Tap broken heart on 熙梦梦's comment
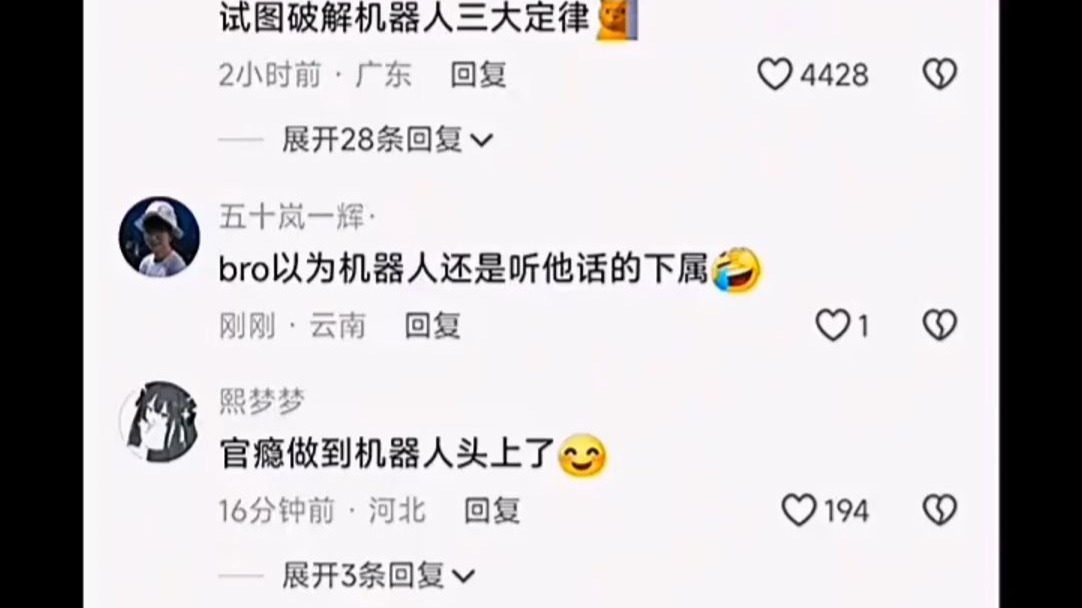The height and width of the screenshot is (608, 1082). pyautogui.click(x=940, y=511)
